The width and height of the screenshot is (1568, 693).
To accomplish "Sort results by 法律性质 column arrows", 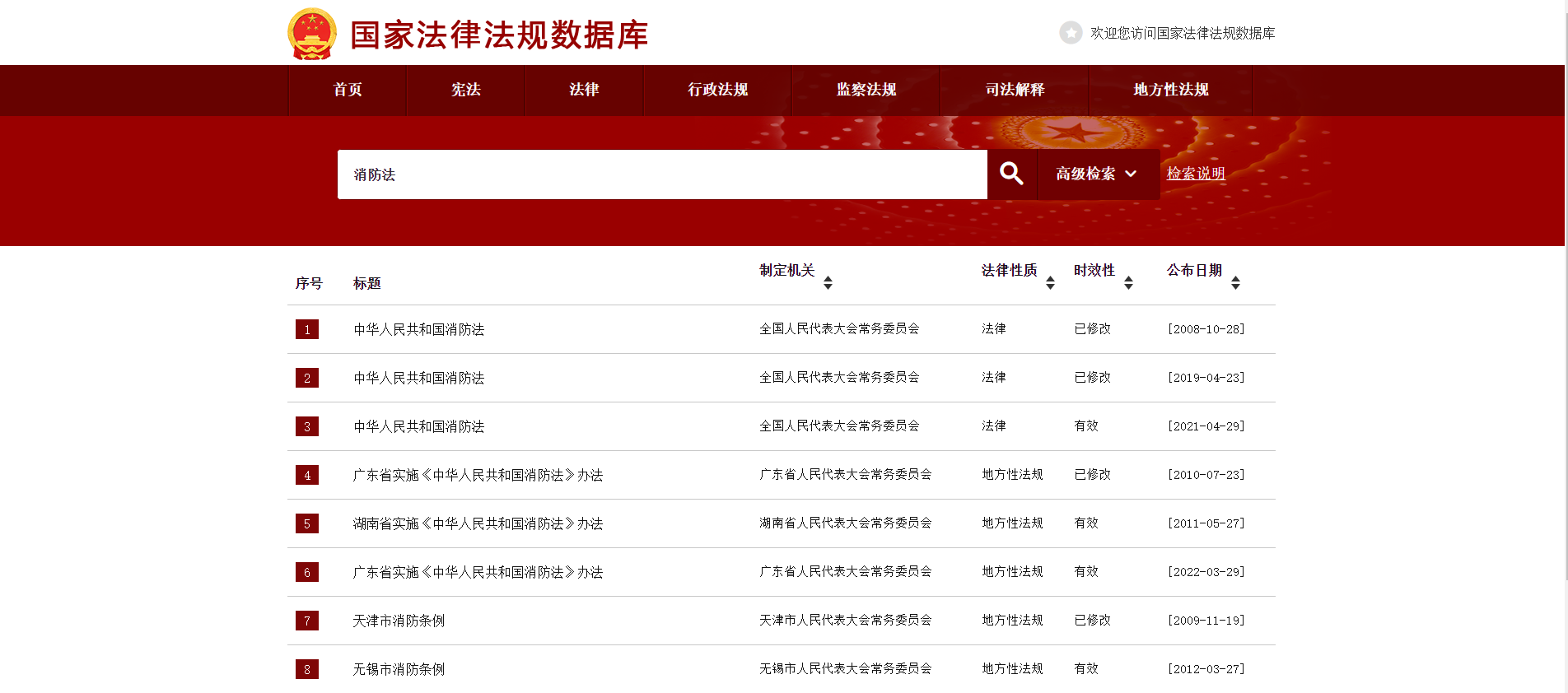I will 1050,282.
